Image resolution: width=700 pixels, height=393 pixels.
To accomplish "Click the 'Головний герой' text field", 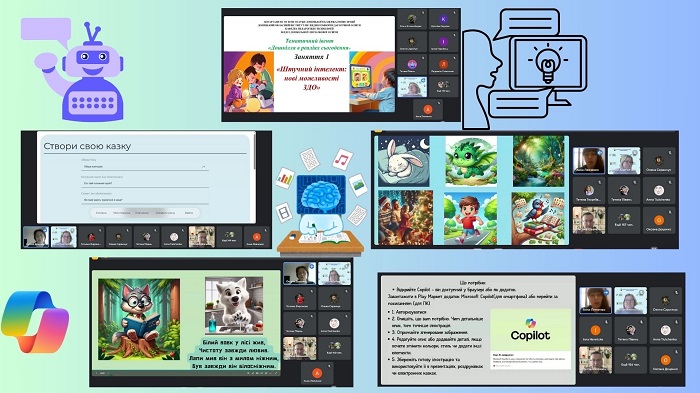I will pyautogui.click(x=145, y=183).
